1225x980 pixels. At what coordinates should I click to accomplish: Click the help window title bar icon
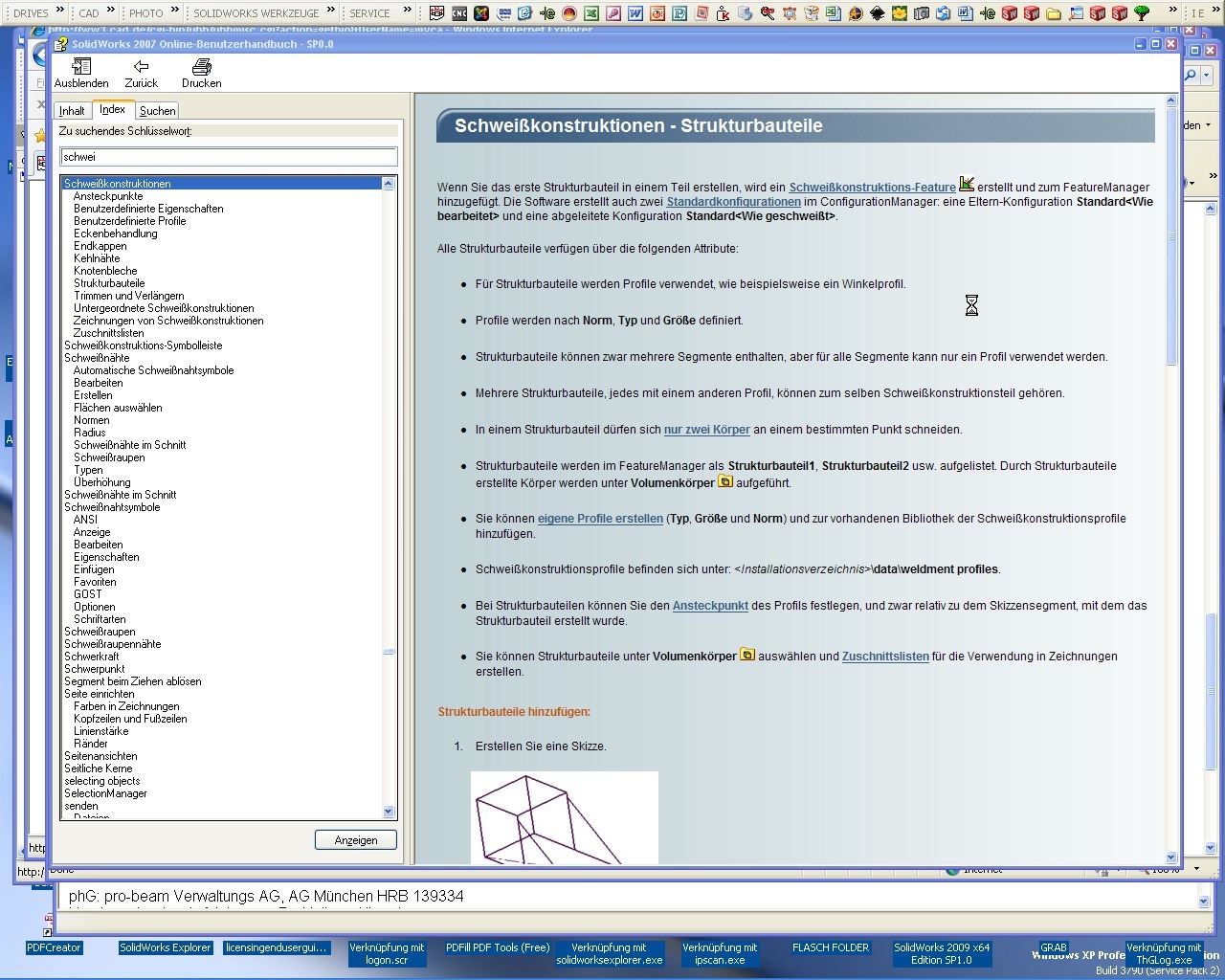(x=61, y=44)
